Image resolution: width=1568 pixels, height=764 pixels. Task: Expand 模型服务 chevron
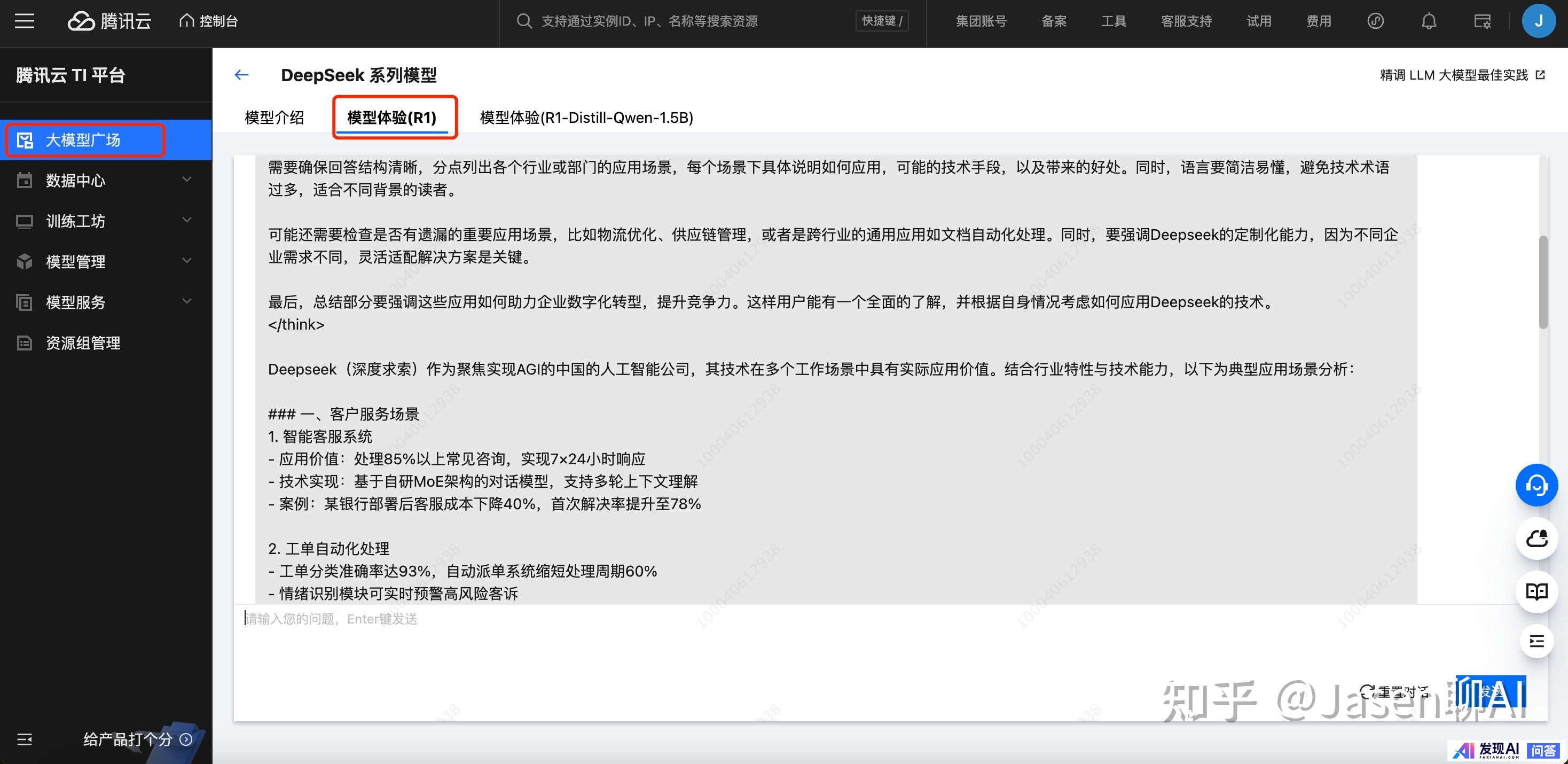[x=187, y=301]
